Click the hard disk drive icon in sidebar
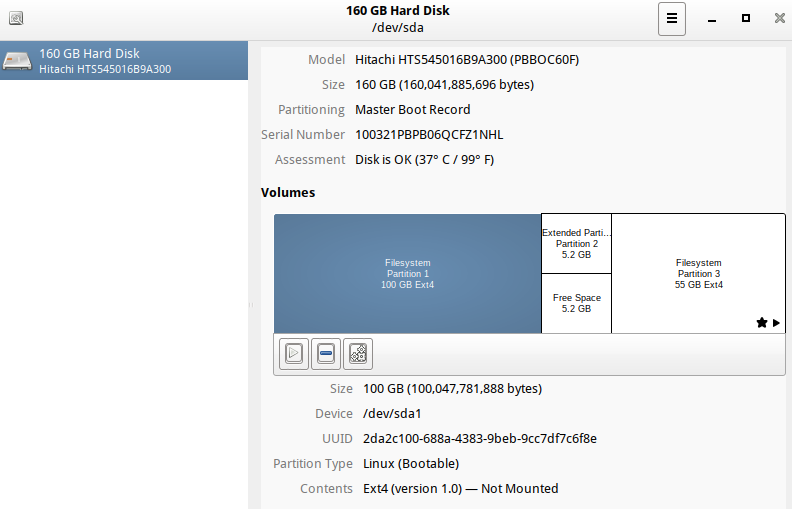Screen dimensions: 792x509 17,61
